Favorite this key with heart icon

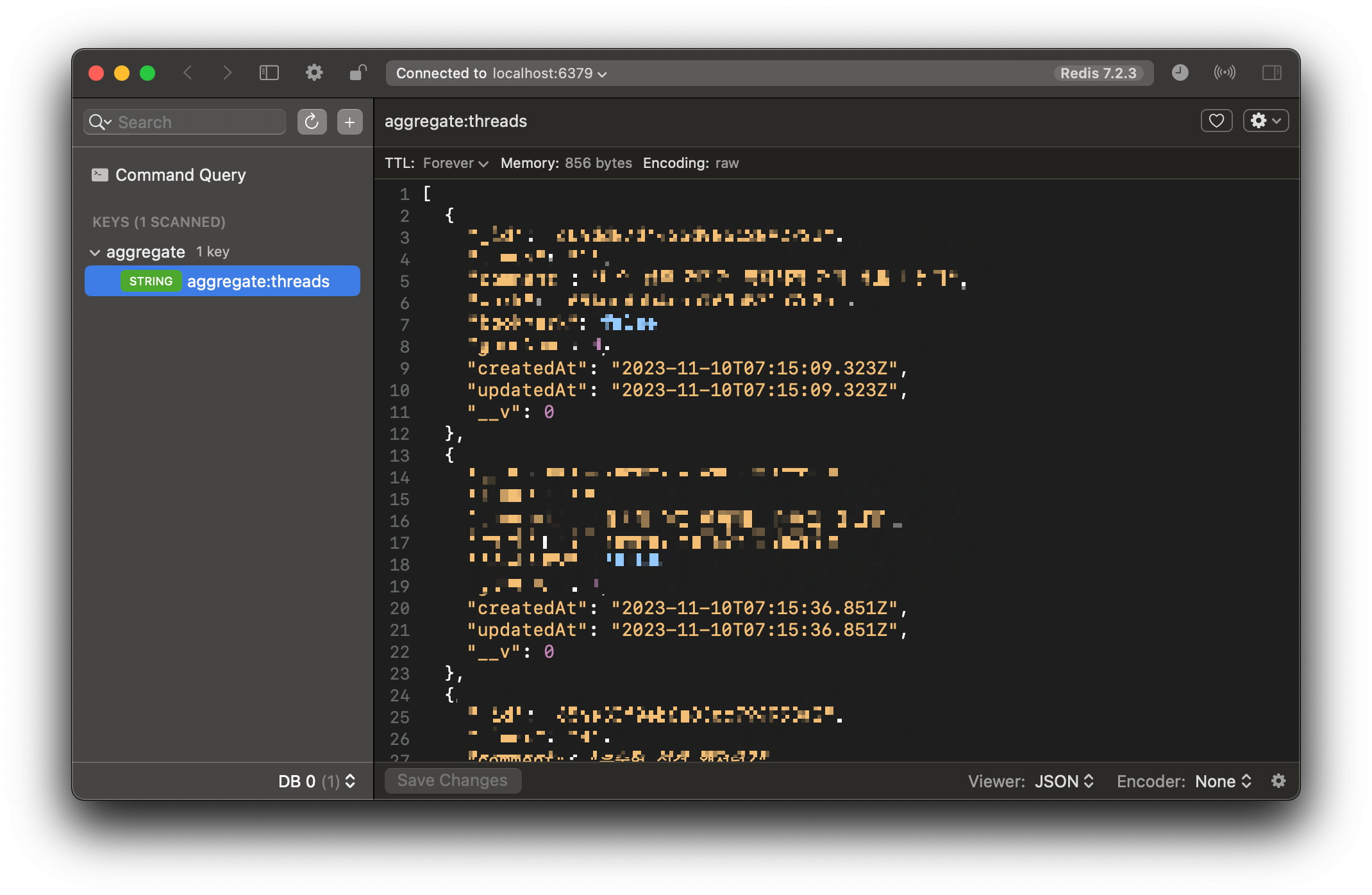[1216, 121]
